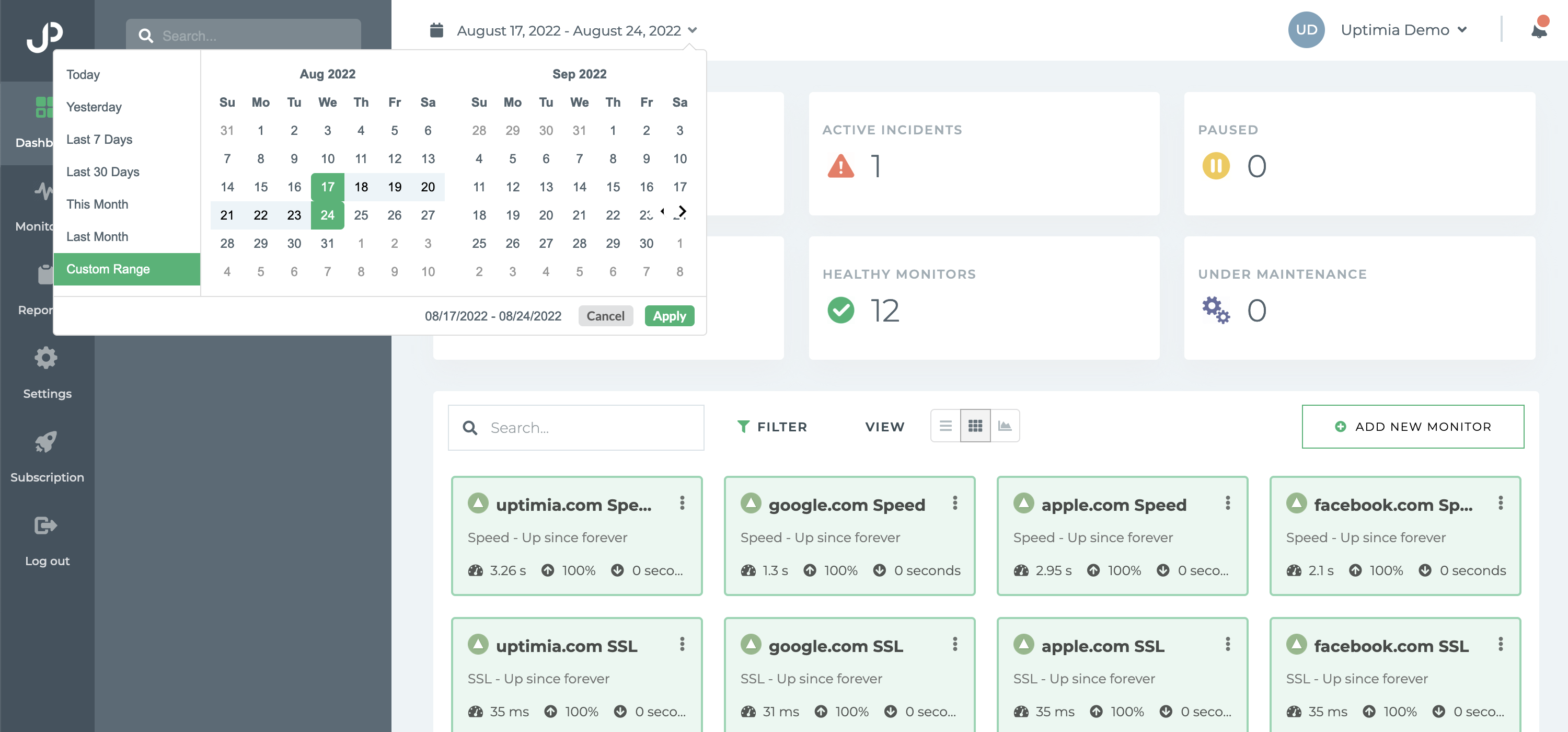Click the paused yellow icon
This screenshot has width=1568, height=732.
coord(1216,166)
